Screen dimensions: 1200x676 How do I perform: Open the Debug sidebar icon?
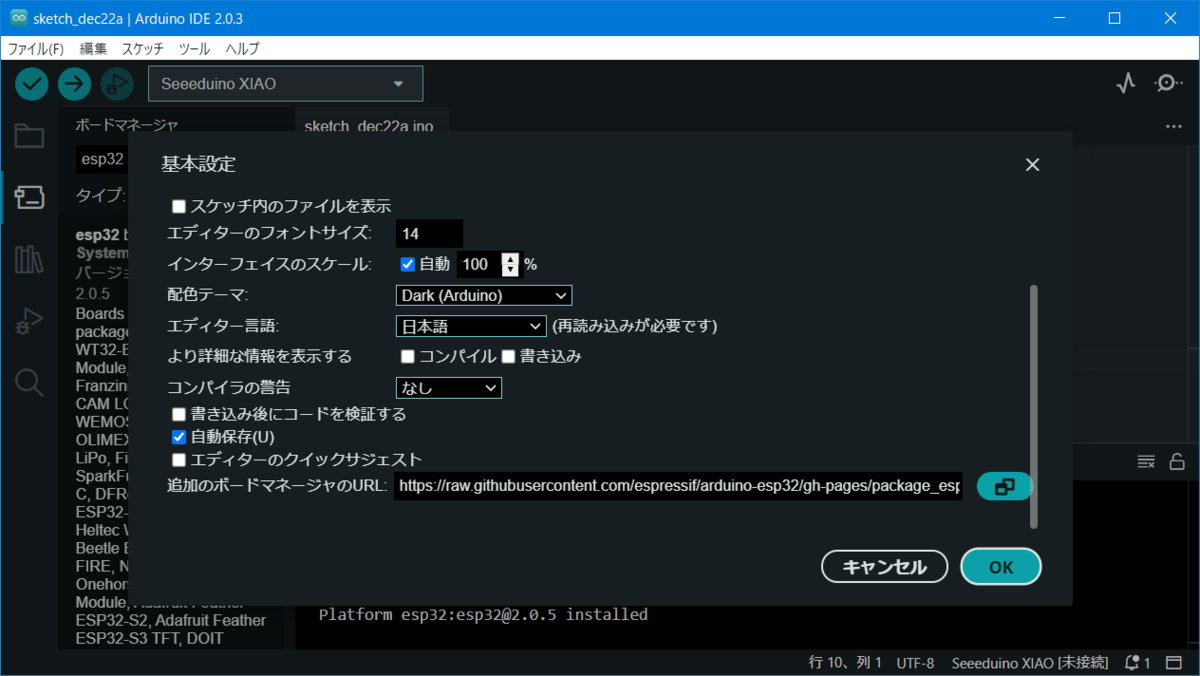(29, 321)
